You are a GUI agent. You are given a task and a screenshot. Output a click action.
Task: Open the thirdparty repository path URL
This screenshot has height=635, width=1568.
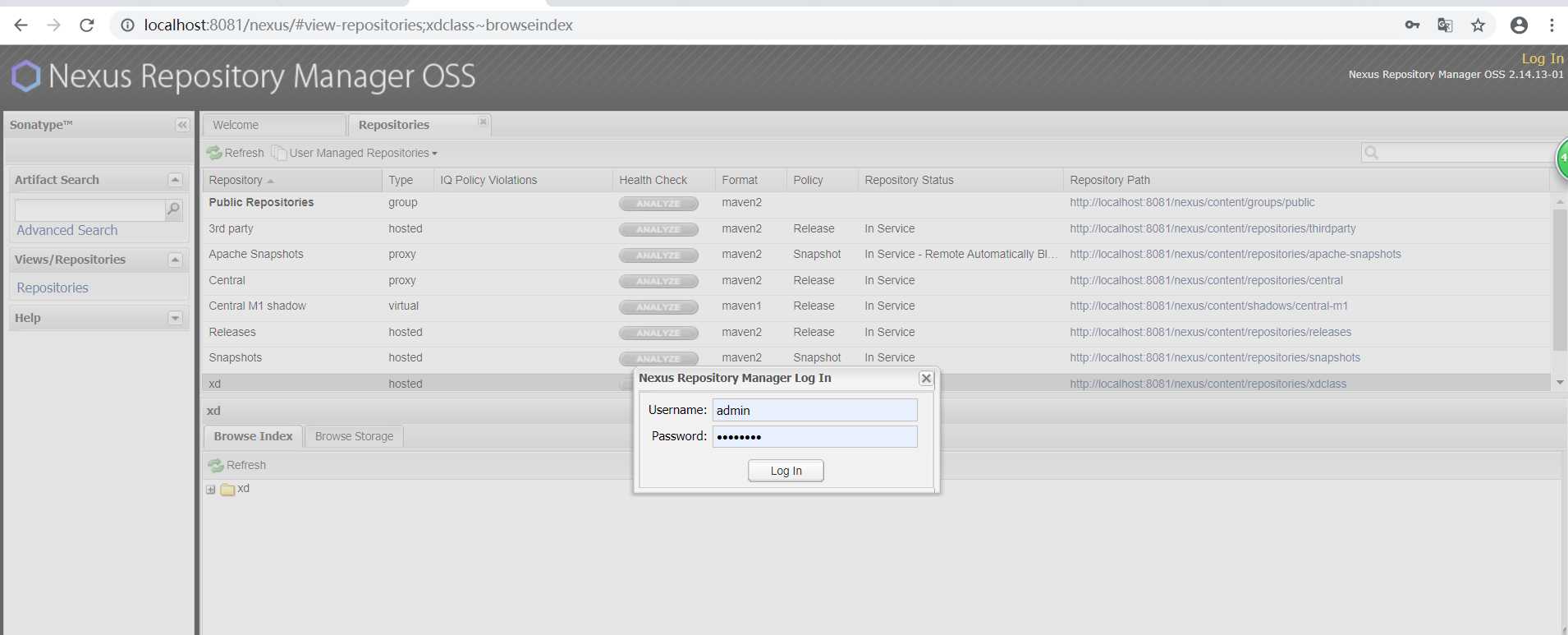tap(1213, 229)
